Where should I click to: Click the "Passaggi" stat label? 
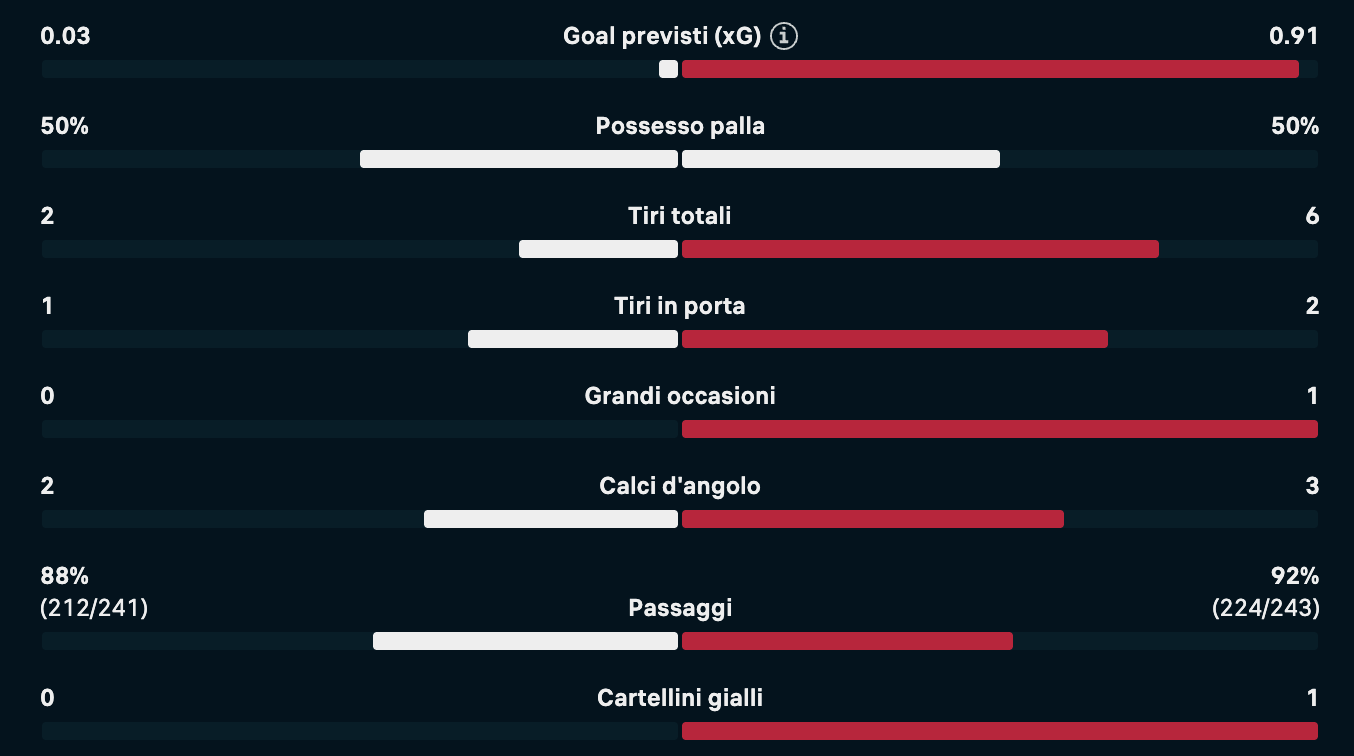point(680,608)
